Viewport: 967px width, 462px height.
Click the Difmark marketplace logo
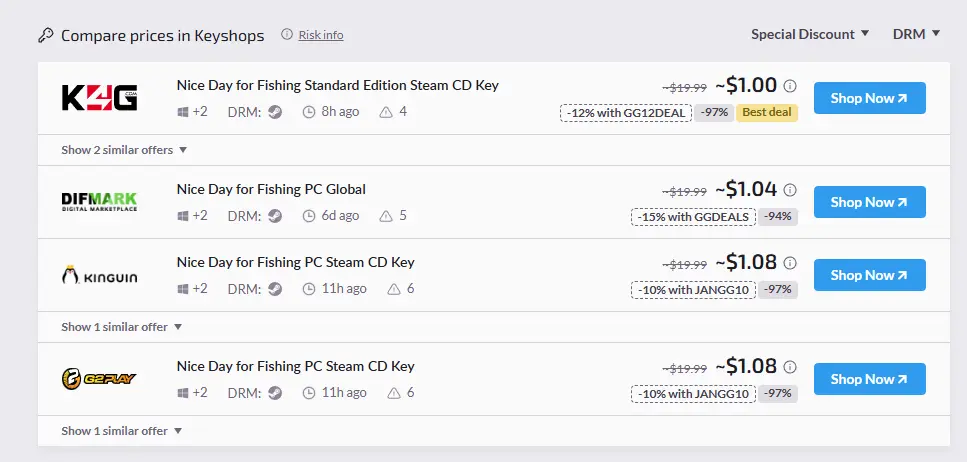[x=99, y=202]
